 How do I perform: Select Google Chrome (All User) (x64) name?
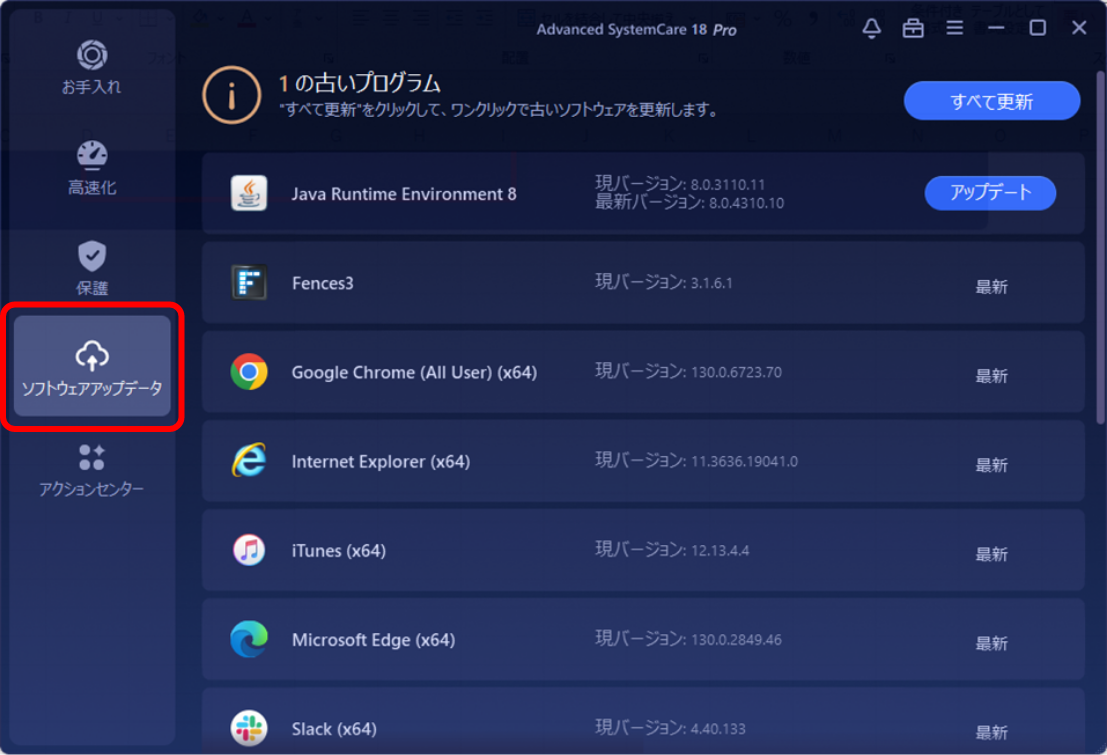point(414,372)
